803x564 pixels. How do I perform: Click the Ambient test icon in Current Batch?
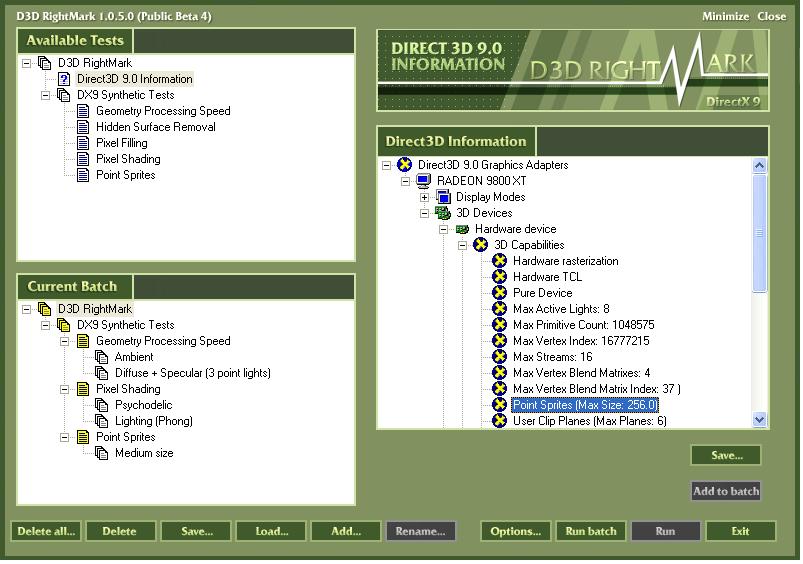(101, 357)
